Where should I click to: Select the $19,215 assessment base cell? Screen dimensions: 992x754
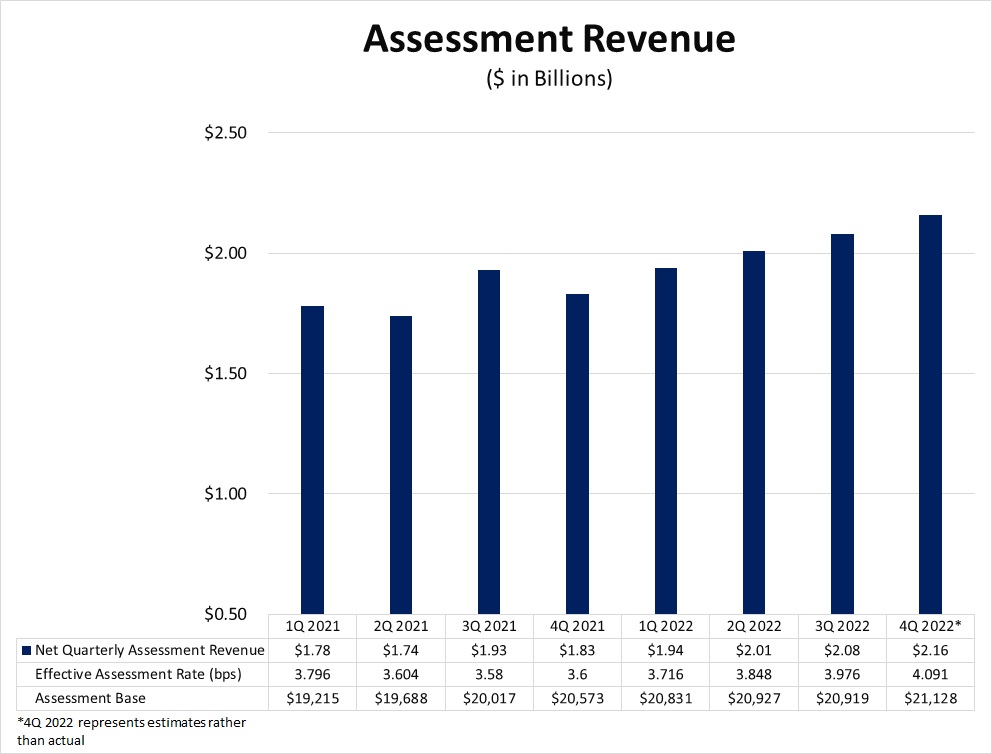[312, 698]
